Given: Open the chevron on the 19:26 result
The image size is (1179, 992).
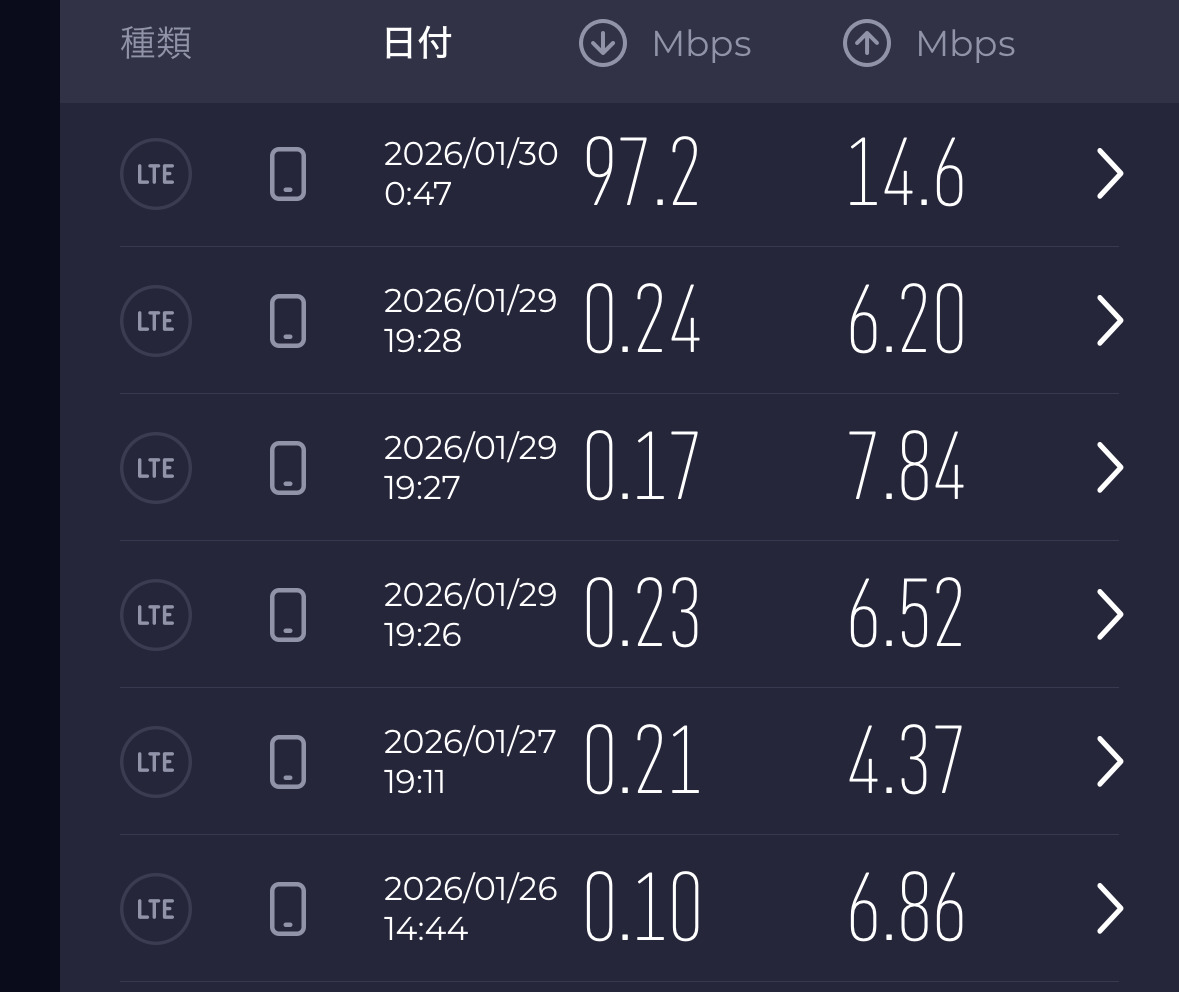Looking at the screenshot, I should [1110, 615].
